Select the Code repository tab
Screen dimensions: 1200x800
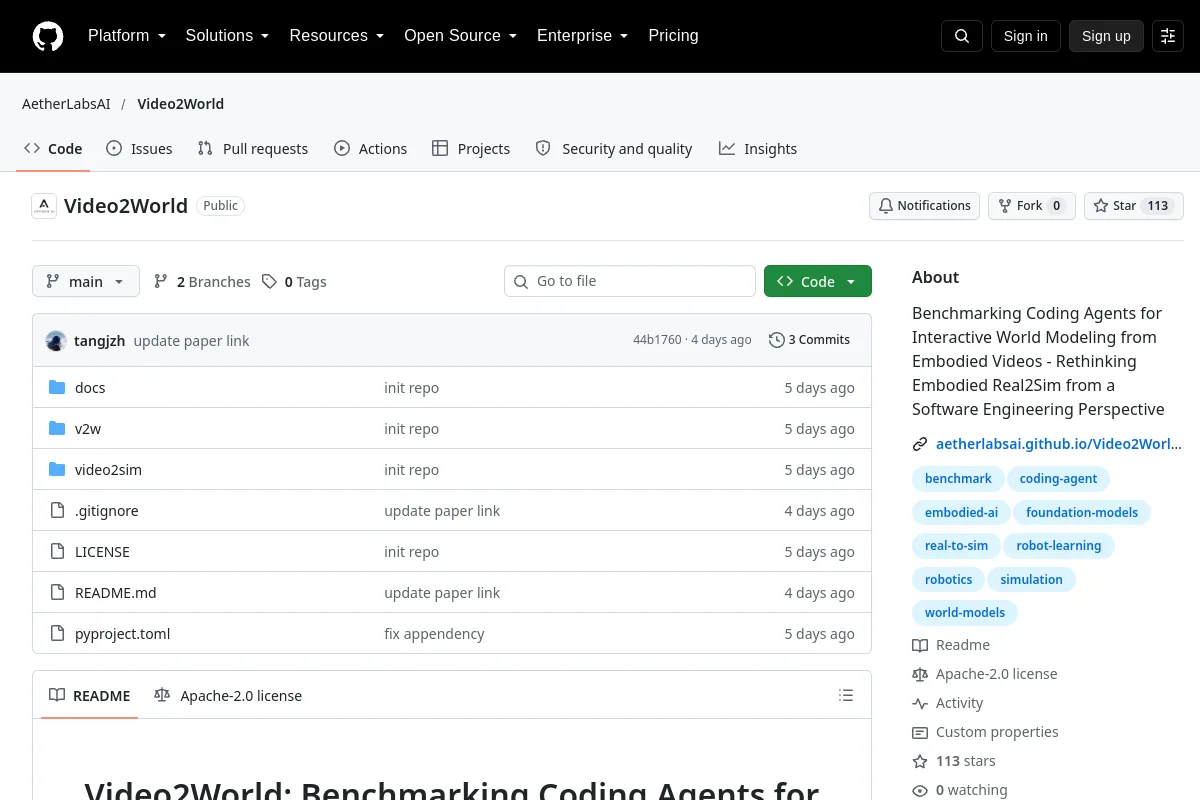[x=53, y=148]
